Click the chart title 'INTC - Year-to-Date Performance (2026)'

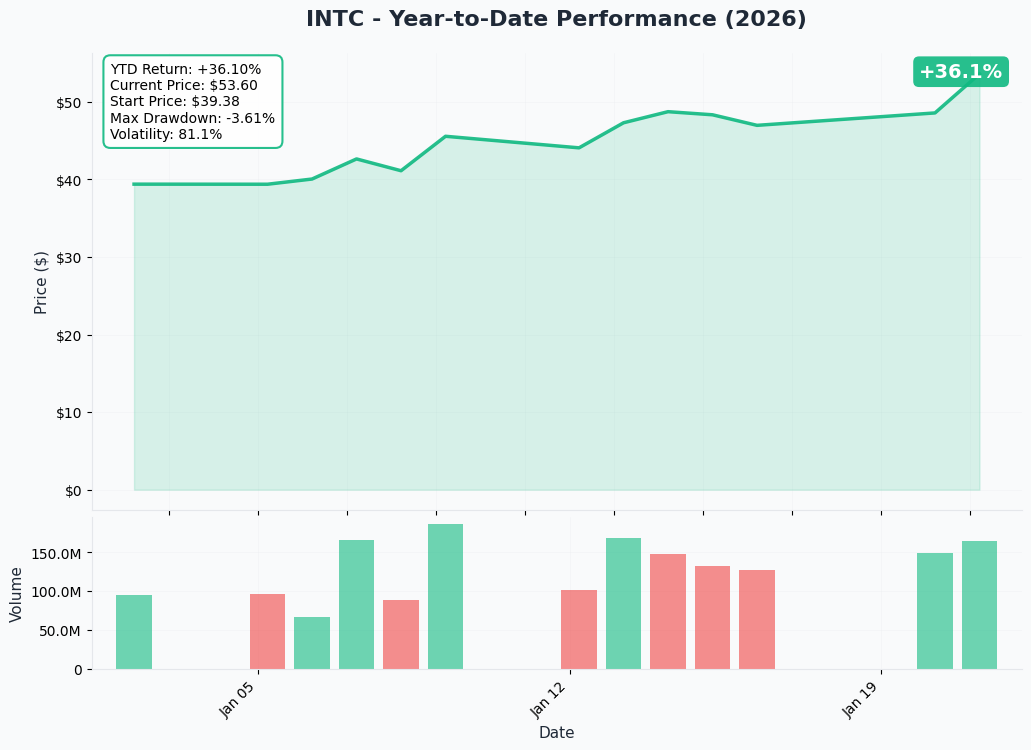(556, 18)
